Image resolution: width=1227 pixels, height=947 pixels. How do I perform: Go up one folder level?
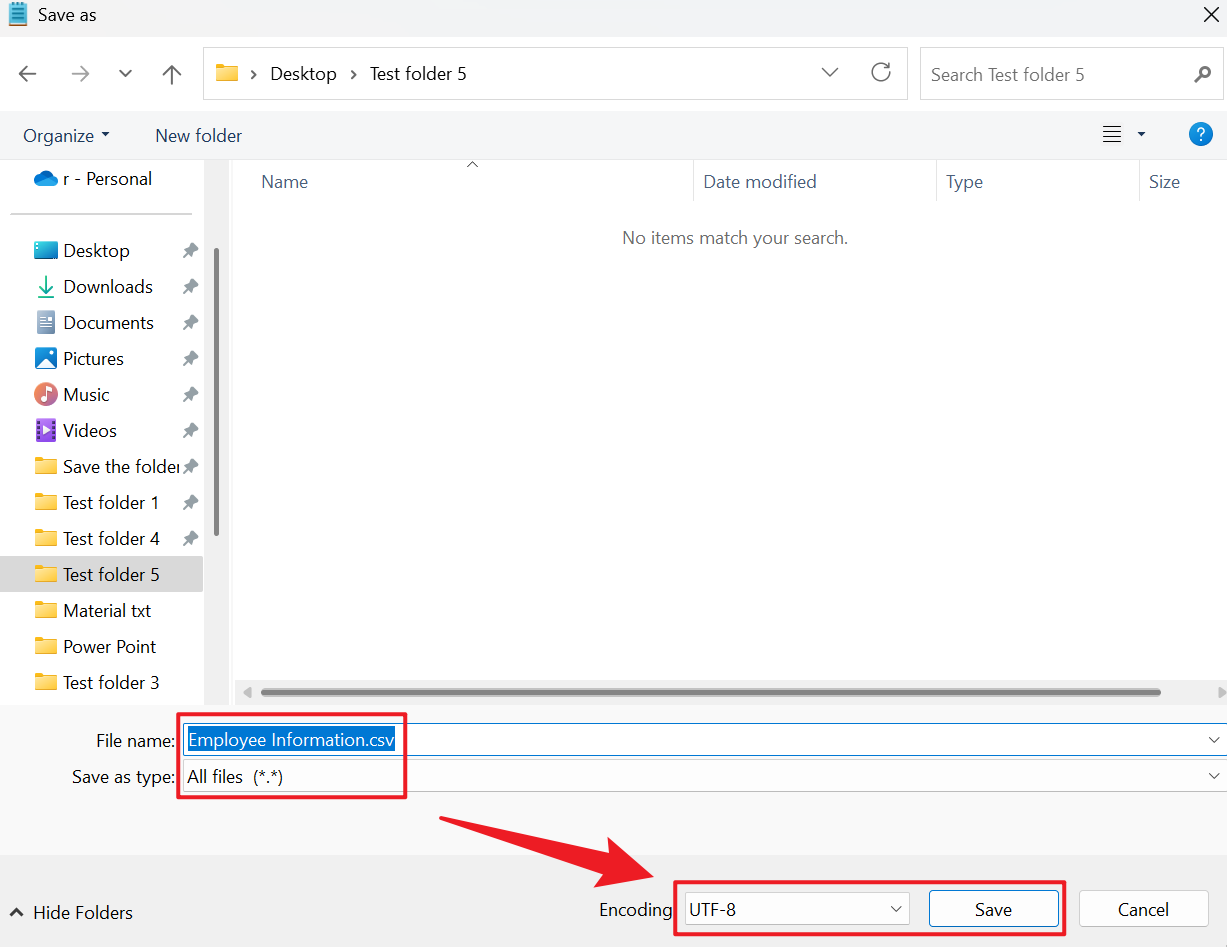[x=171, y=73]
